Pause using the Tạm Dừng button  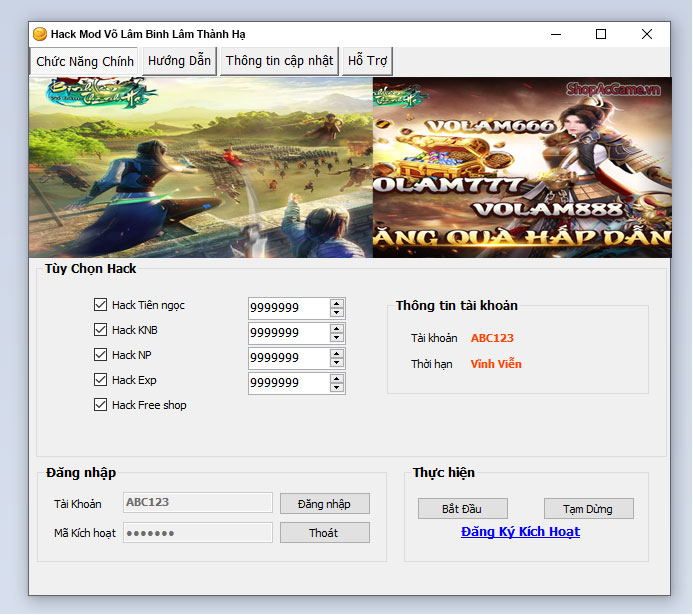[588, 509]
